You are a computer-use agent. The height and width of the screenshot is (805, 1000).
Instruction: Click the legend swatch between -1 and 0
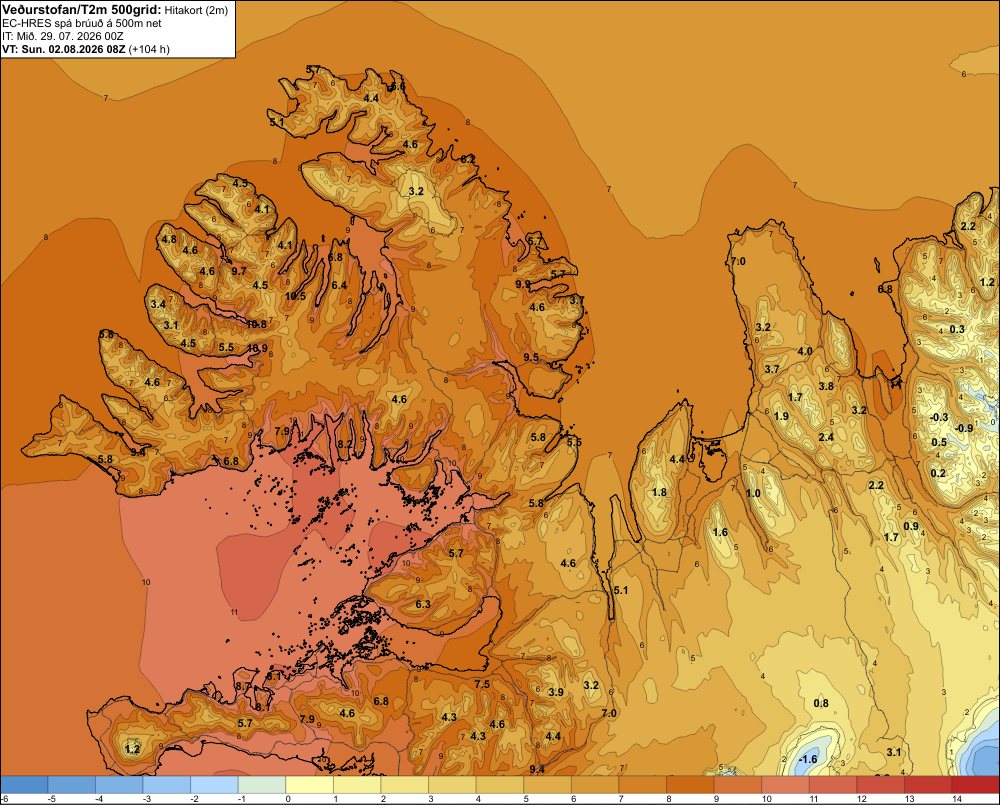tap(262, 784)
